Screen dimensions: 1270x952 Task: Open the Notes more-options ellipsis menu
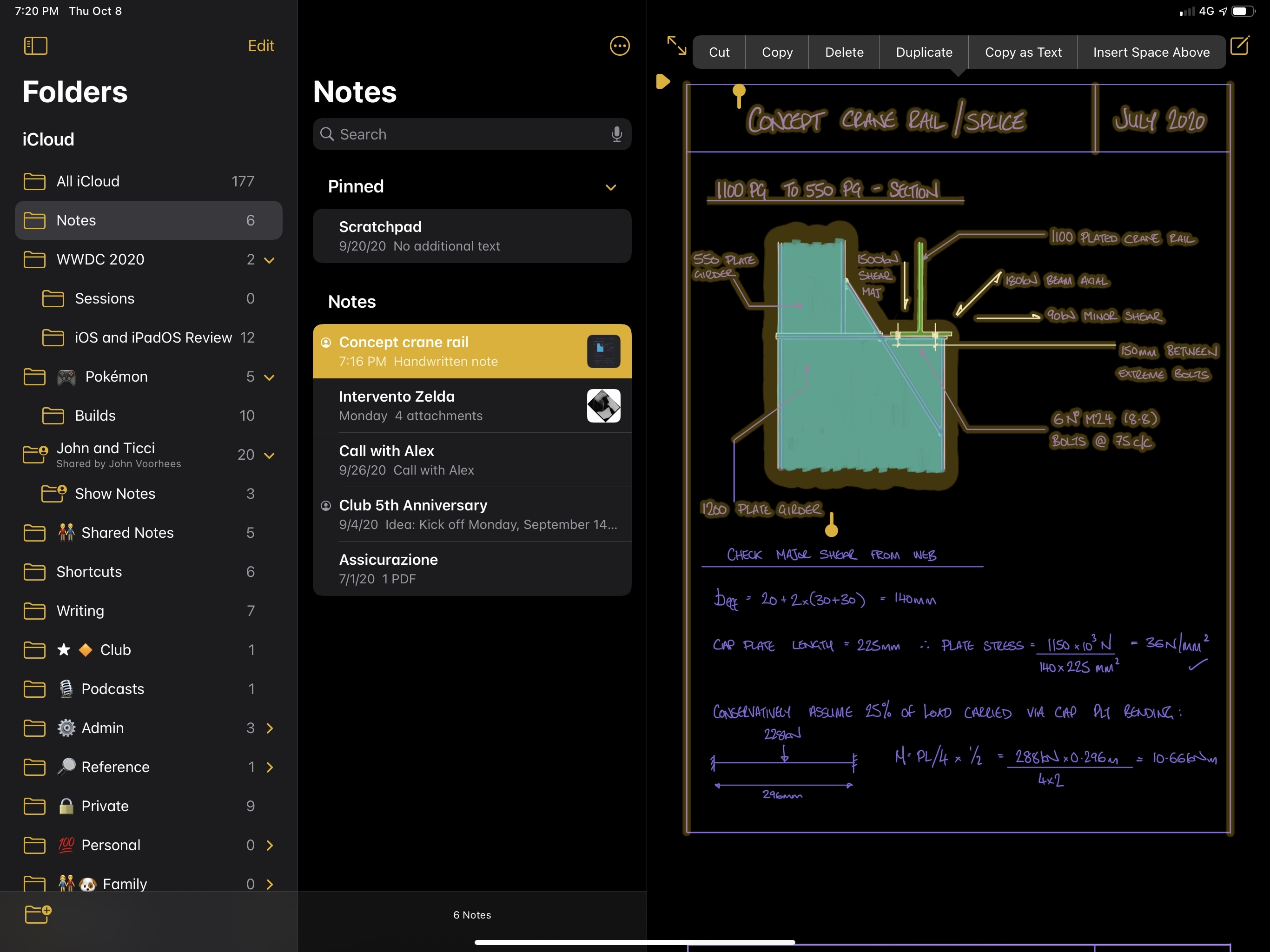tap(620, 46)
